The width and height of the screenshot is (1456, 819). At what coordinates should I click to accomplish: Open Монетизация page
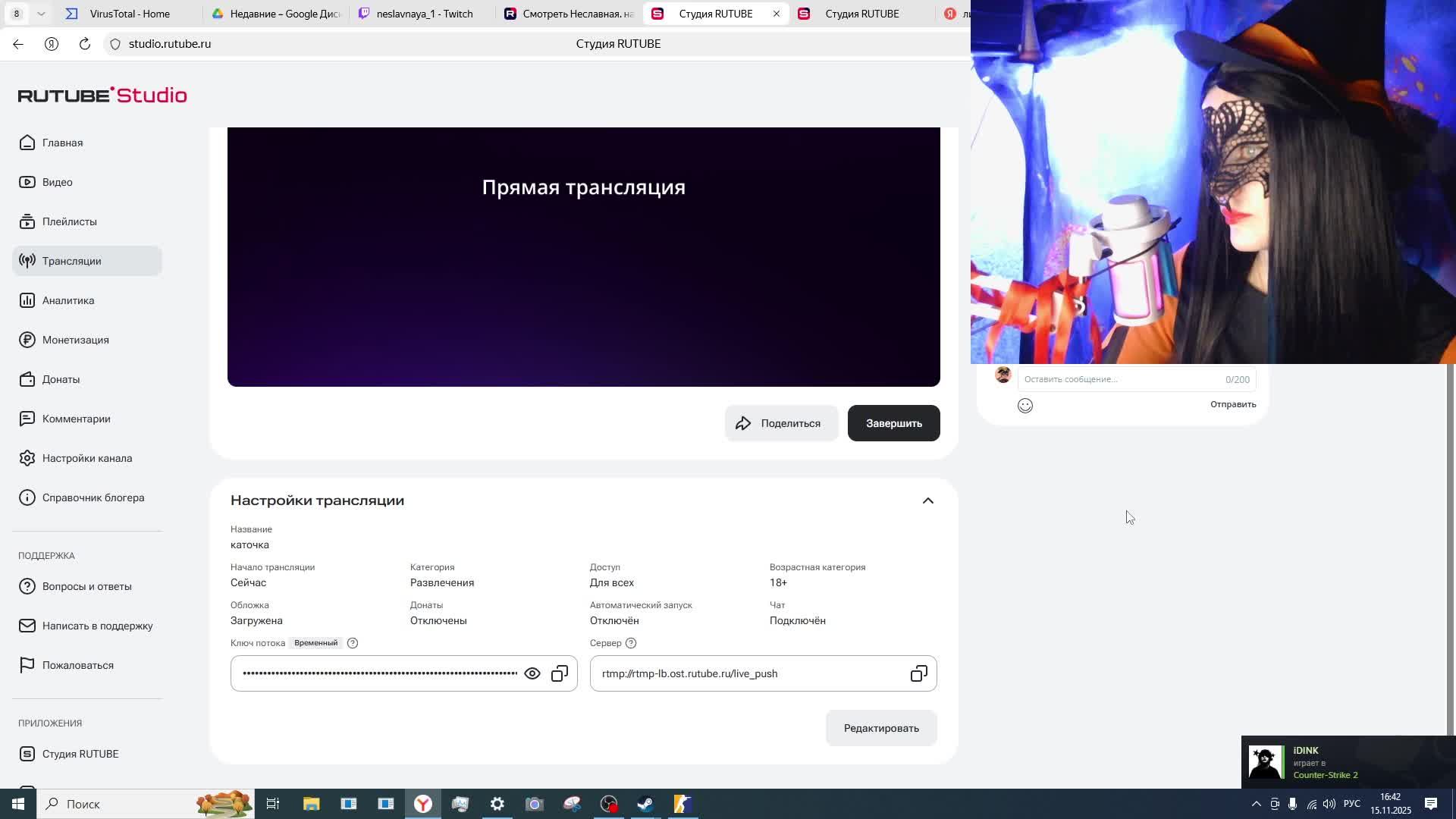[75, 340]
